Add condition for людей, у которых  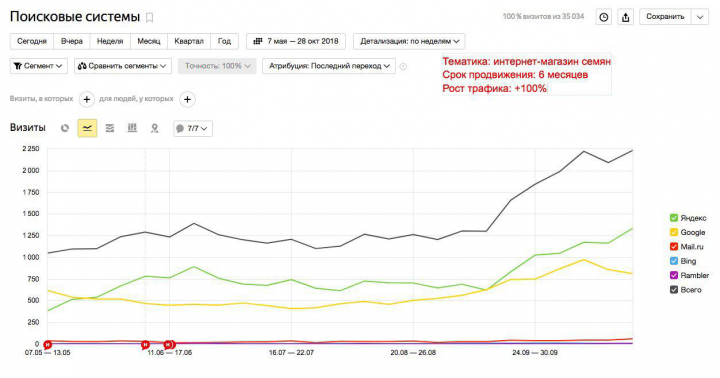coord(187,99)
